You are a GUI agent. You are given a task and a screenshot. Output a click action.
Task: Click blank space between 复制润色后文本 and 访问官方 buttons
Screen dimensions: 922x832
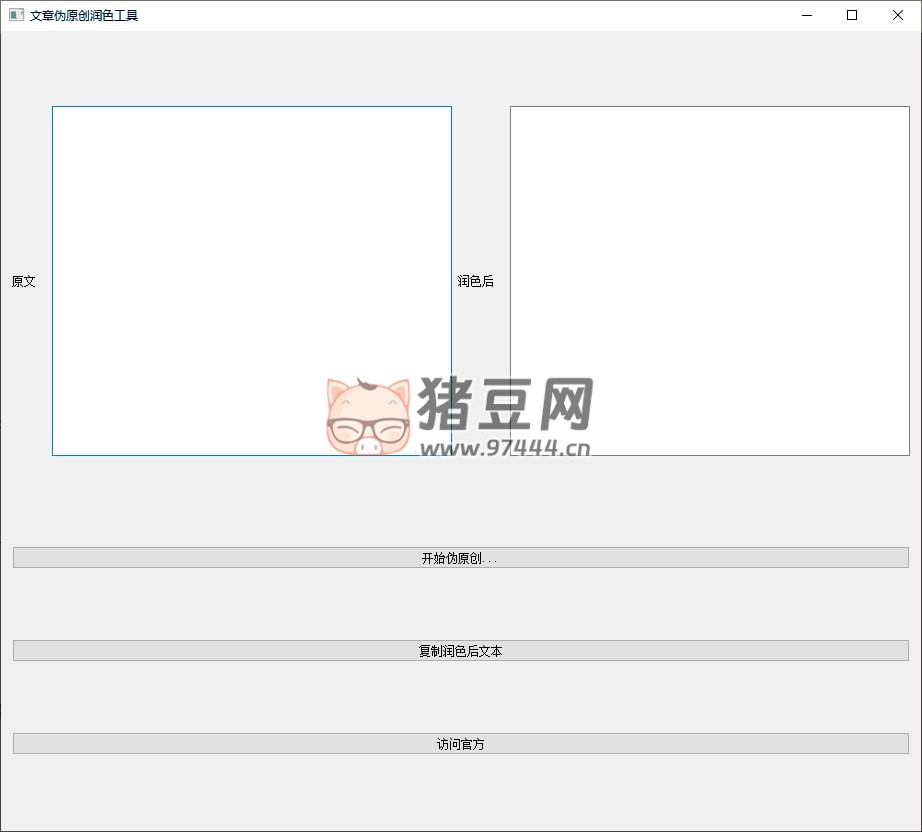pyautogui.click(x=460, y=697)
